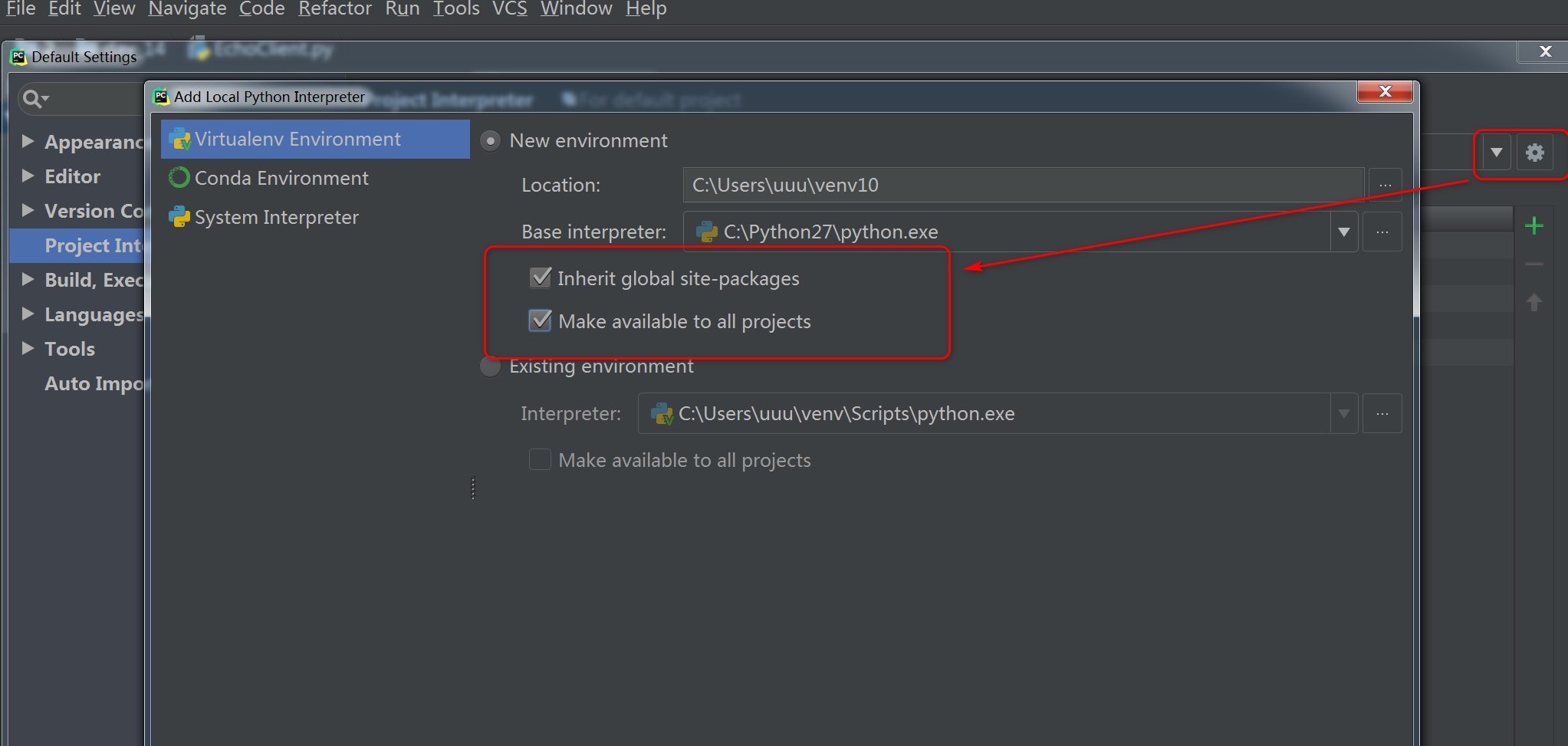Toggle Inherit global site-packages checkbox

pyautogui.click(x=541, y=278)
